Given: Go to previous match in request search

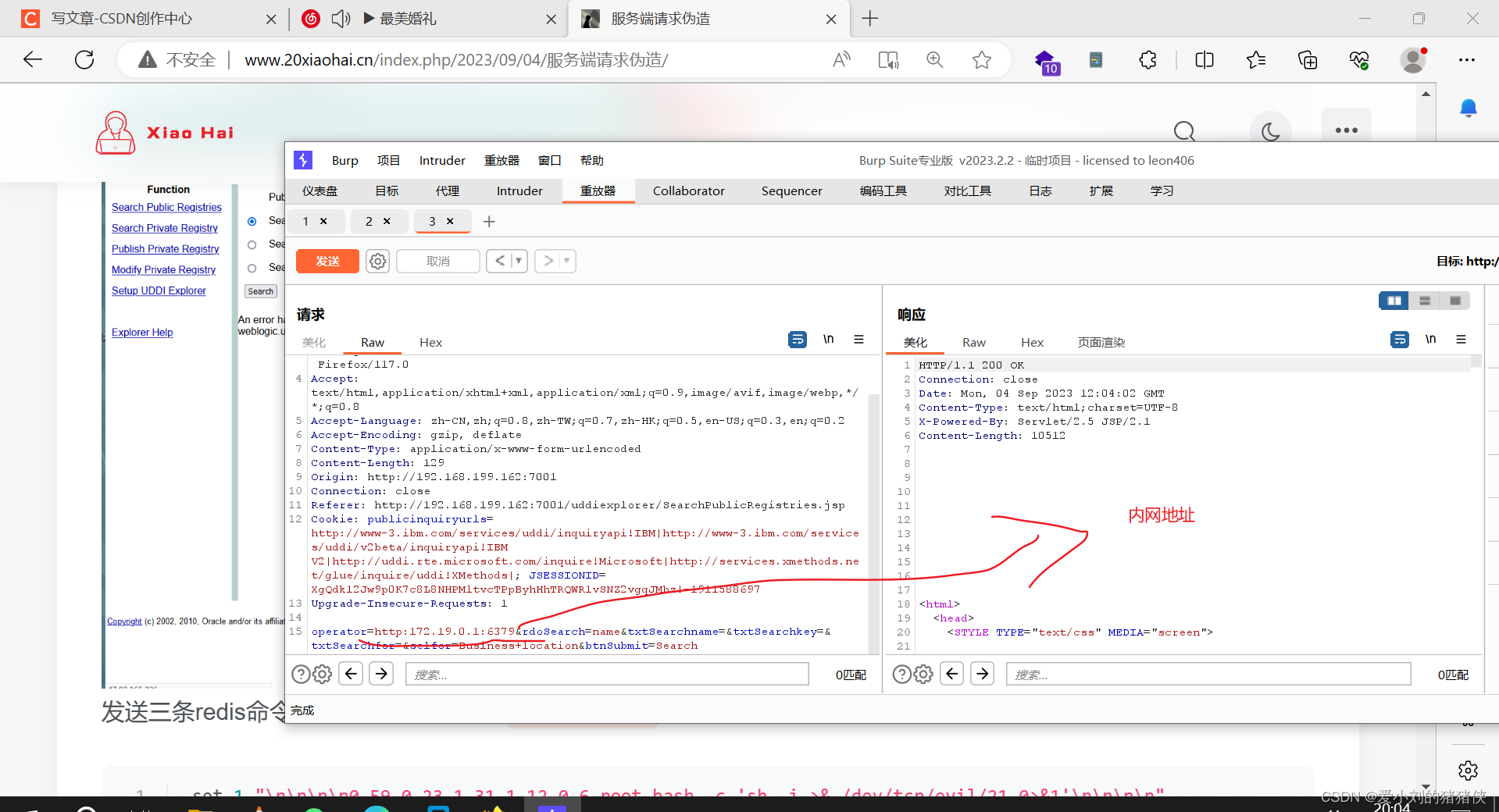Looking at the screenshot, I should pos(352,673).
